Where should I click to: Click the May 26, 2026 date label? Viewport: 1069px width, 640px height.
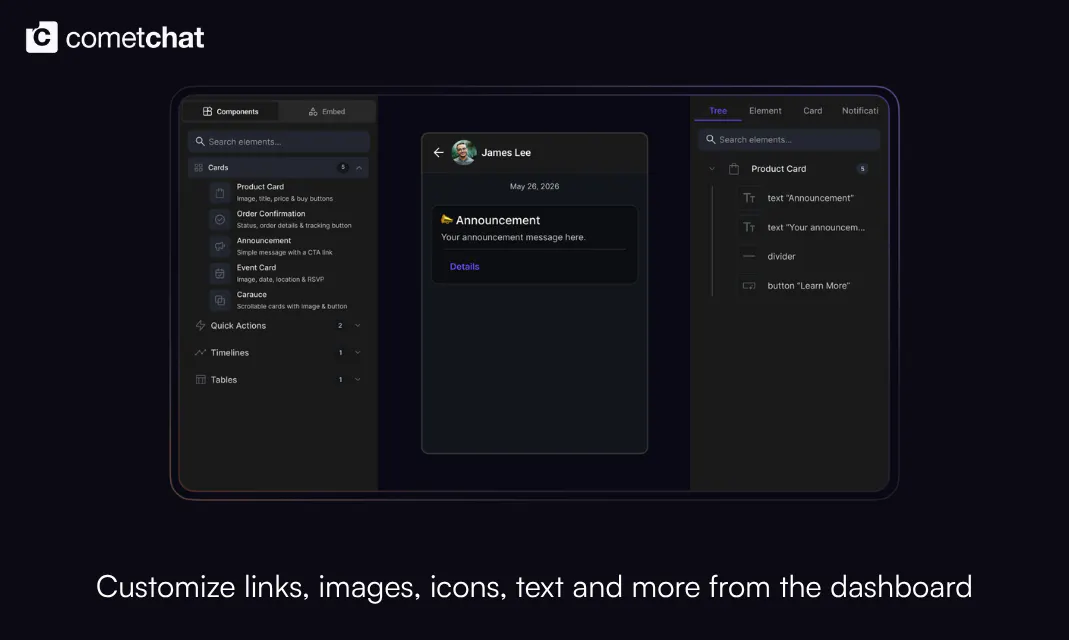534,186
